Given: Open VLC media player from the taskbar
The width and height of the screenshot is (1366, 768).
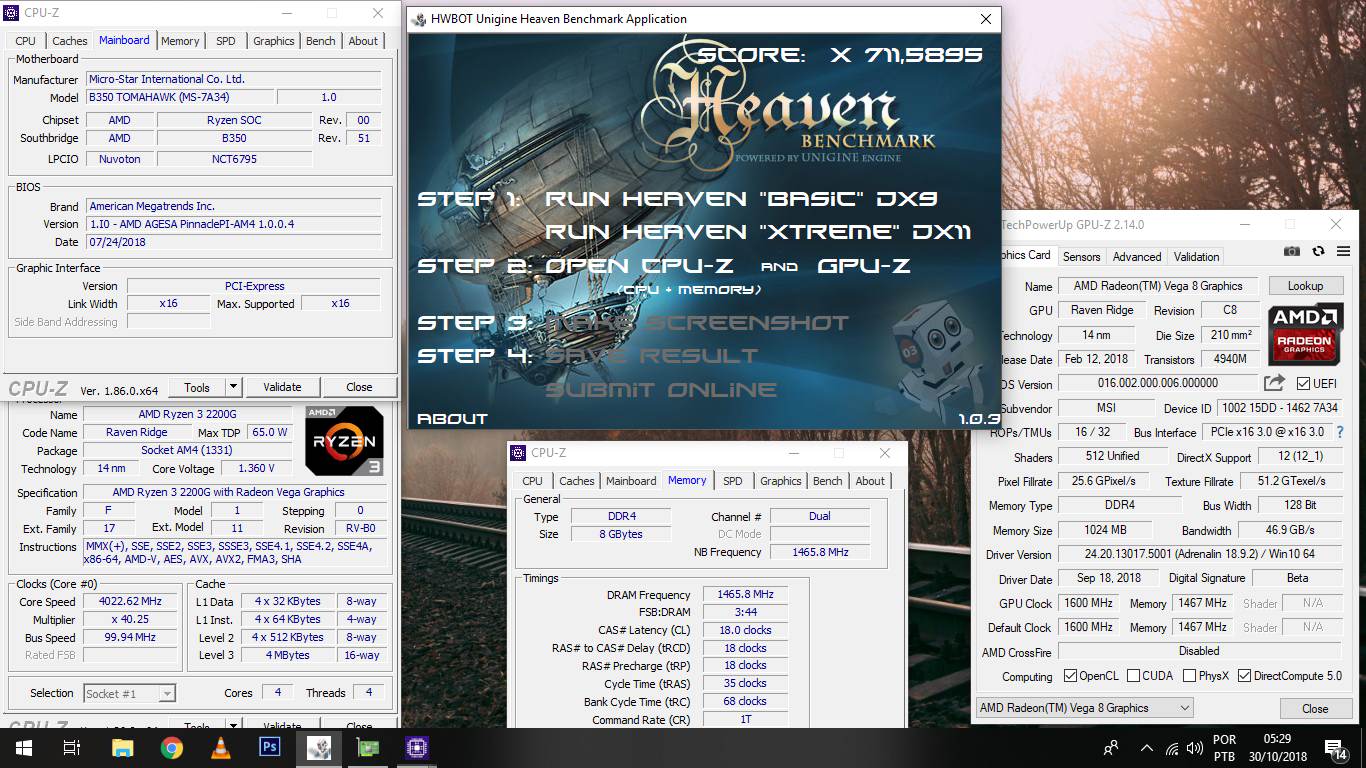Looking at the screenshot, I should [x=220, y=747].
